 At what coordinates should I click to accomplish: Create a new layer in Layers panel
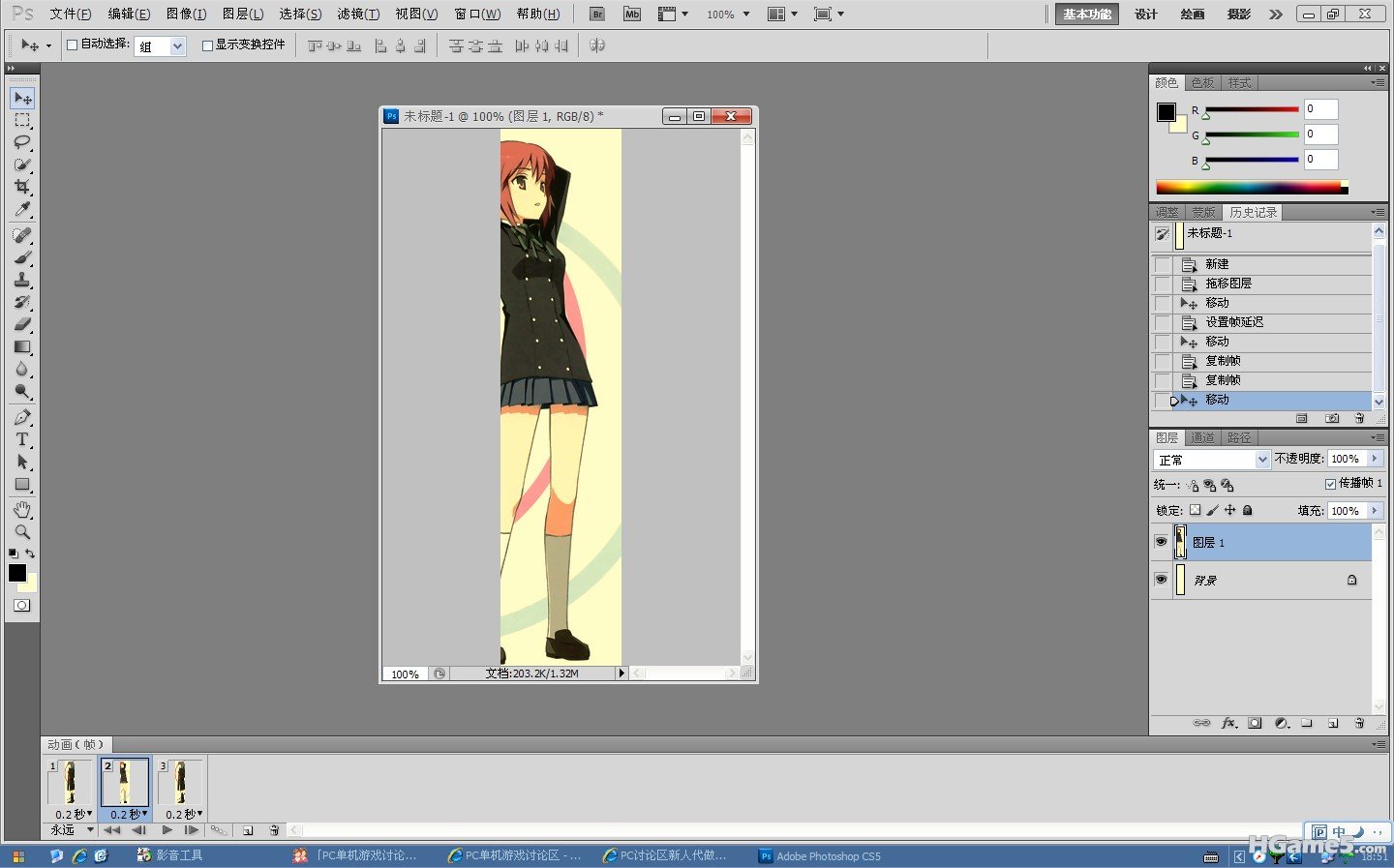[x=1333, y=723]
